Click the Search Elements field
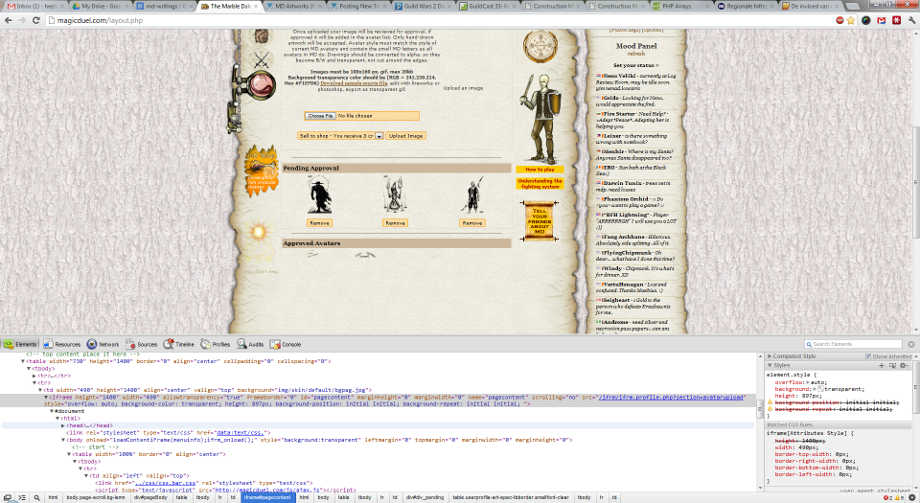The height and width of the screenshot is (503, 920). tap(854, 344)
